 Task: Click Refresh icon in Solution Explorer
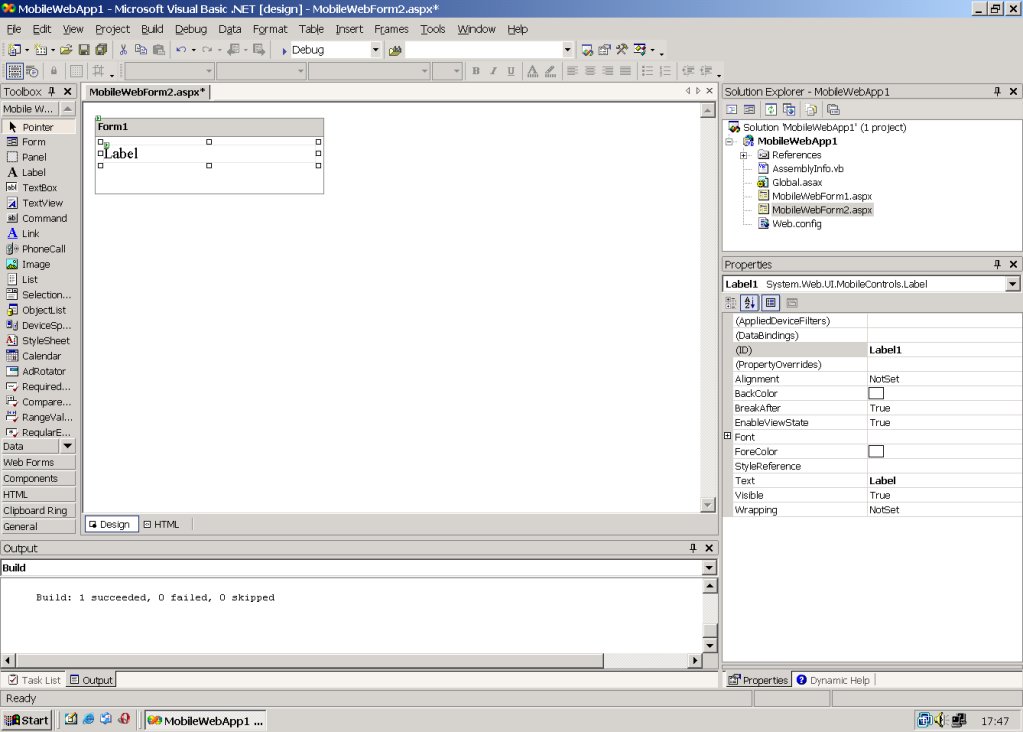click(x=771, y=110)
